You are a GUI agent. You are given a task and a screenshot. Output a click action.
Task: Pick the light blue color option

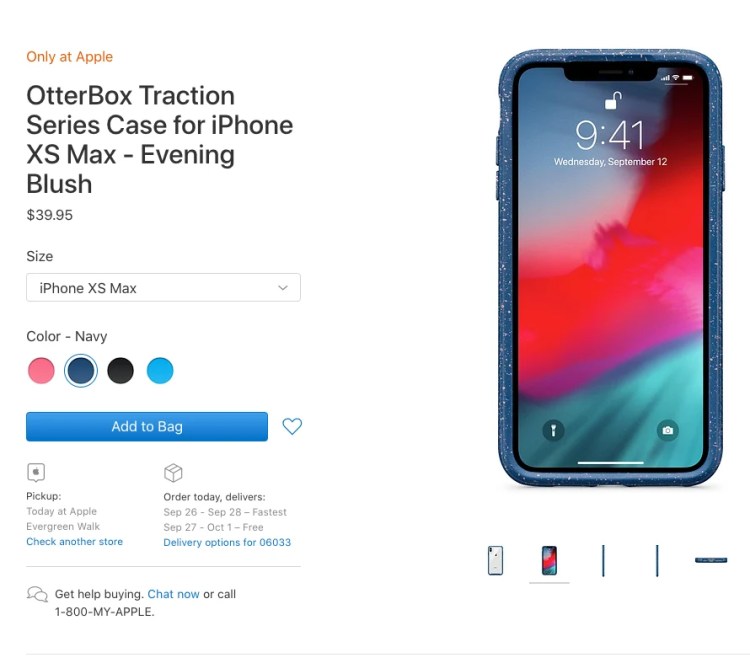[x=160, y=370]
